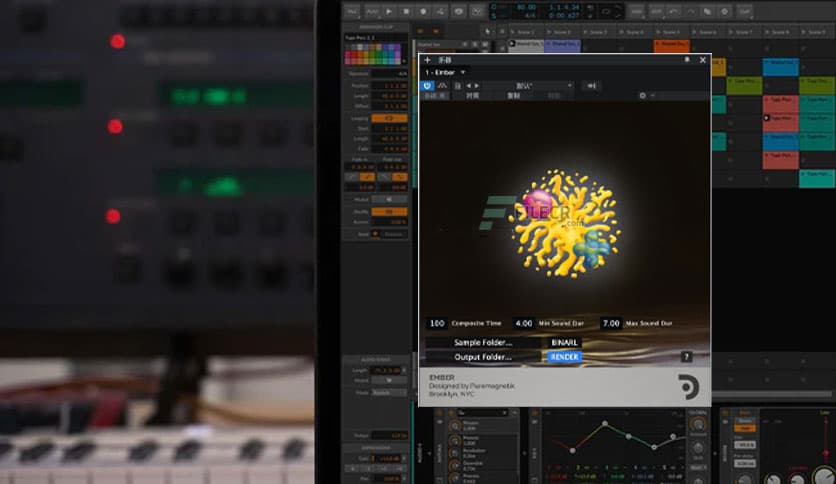The image size is (836, 484).
Task: Select the Scene 1 header
Action: point(524,32)
